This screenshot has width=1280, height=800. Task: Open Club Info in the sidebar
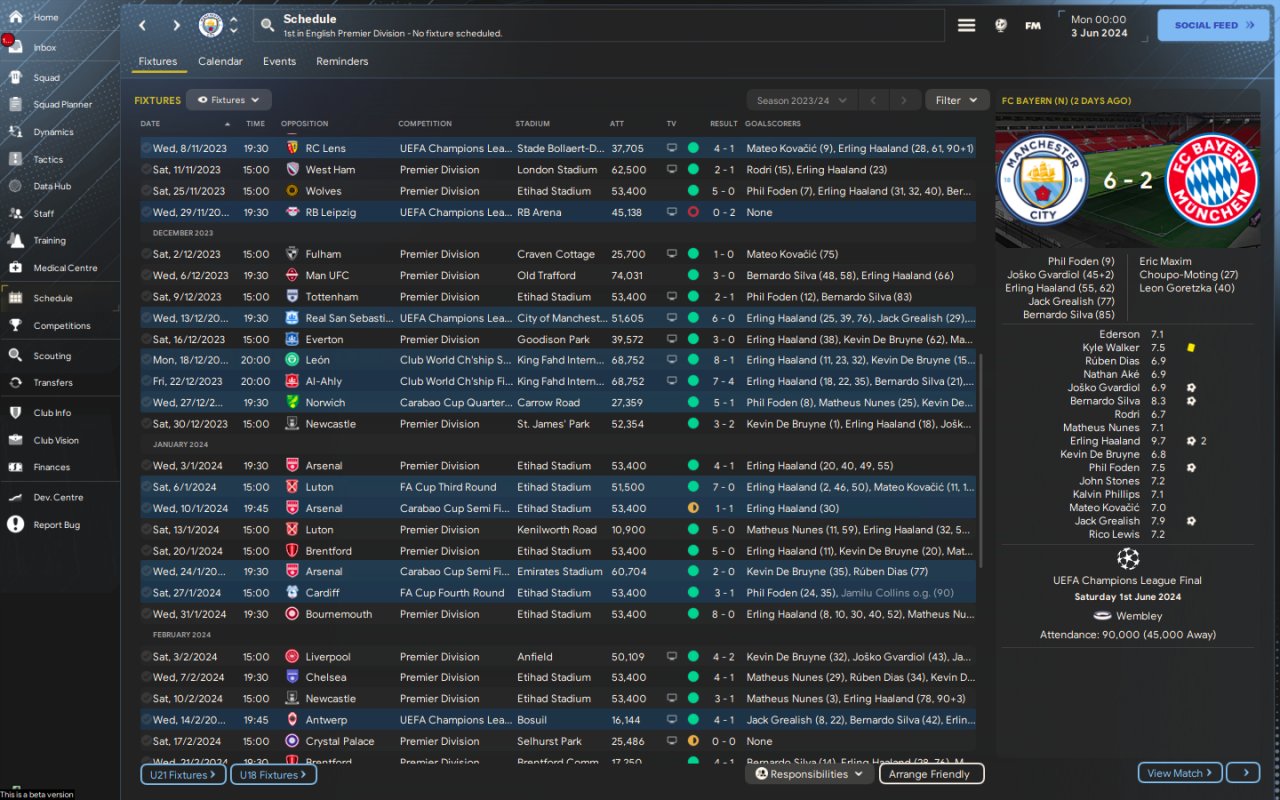(52, 412)
